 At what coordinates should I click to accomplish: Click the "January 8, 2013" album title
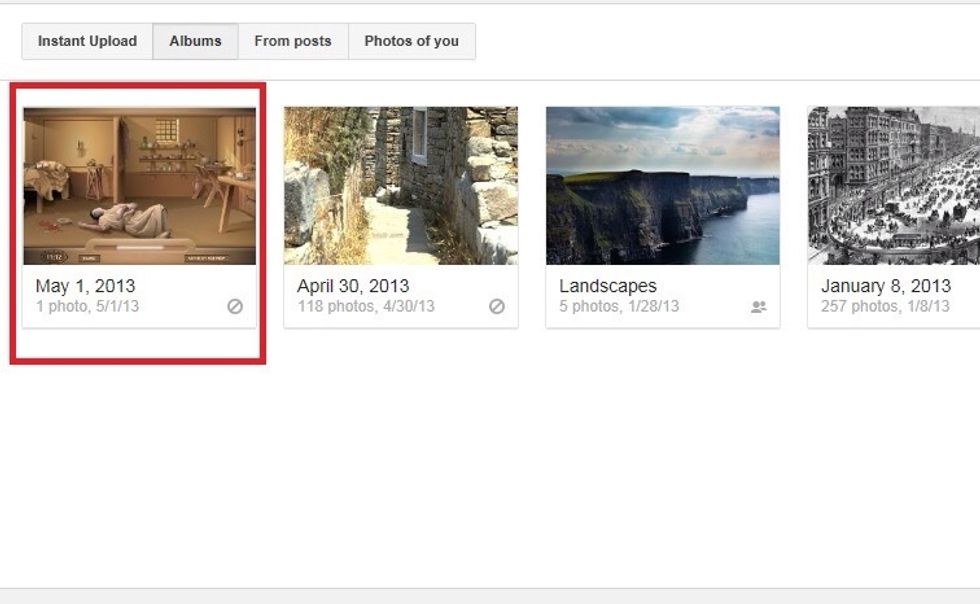(886, 286)
